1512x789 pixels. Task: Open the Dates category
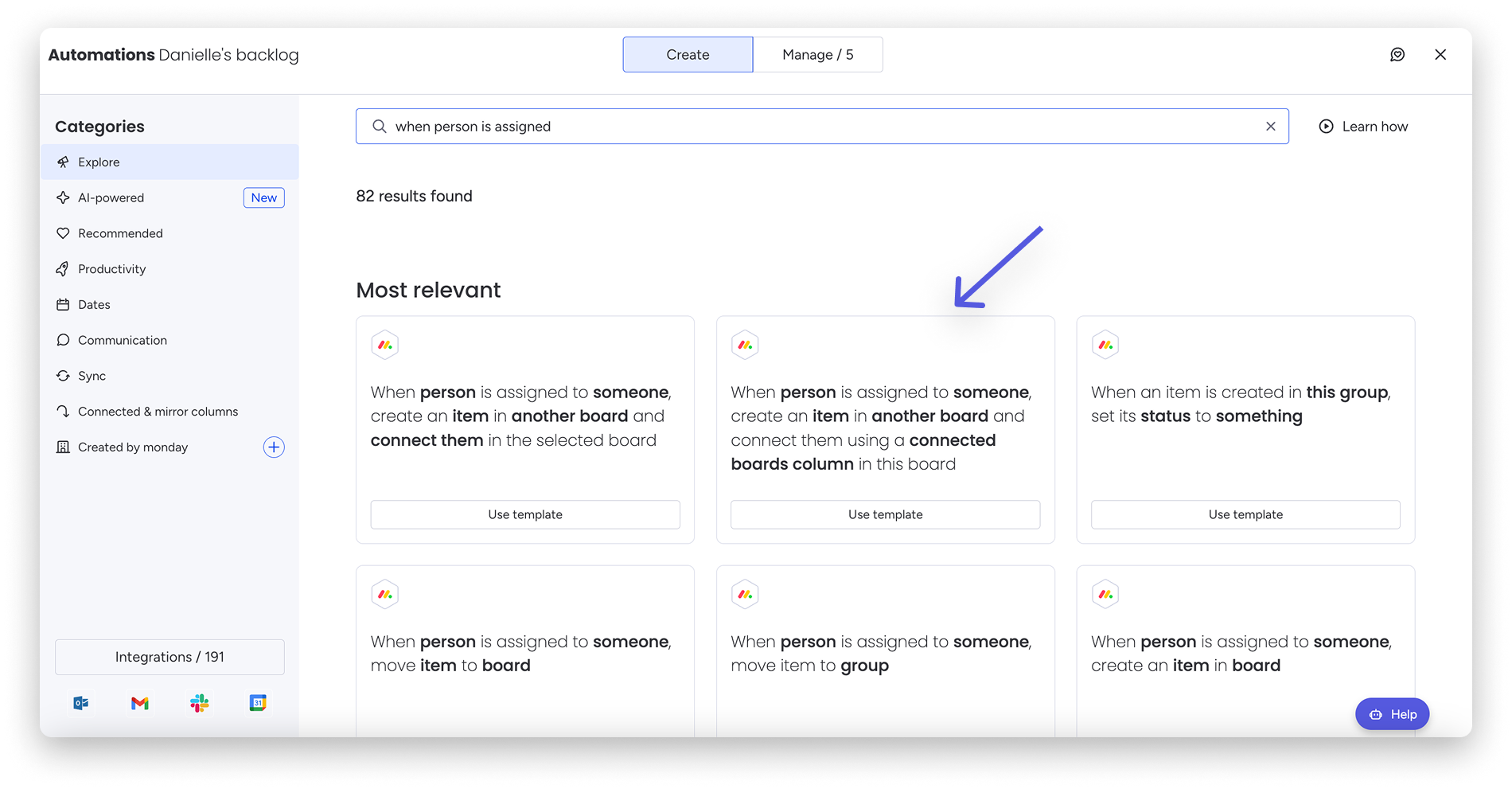[x=170, y=304]
